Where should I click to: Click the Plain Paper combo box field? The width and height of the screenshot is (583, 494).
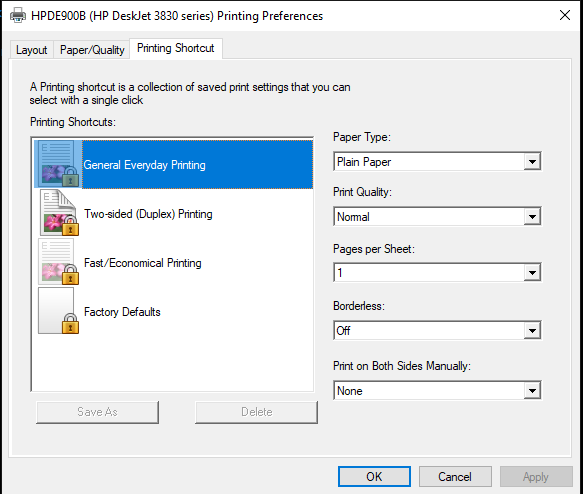pyautogui.click(x=437, y=162)
